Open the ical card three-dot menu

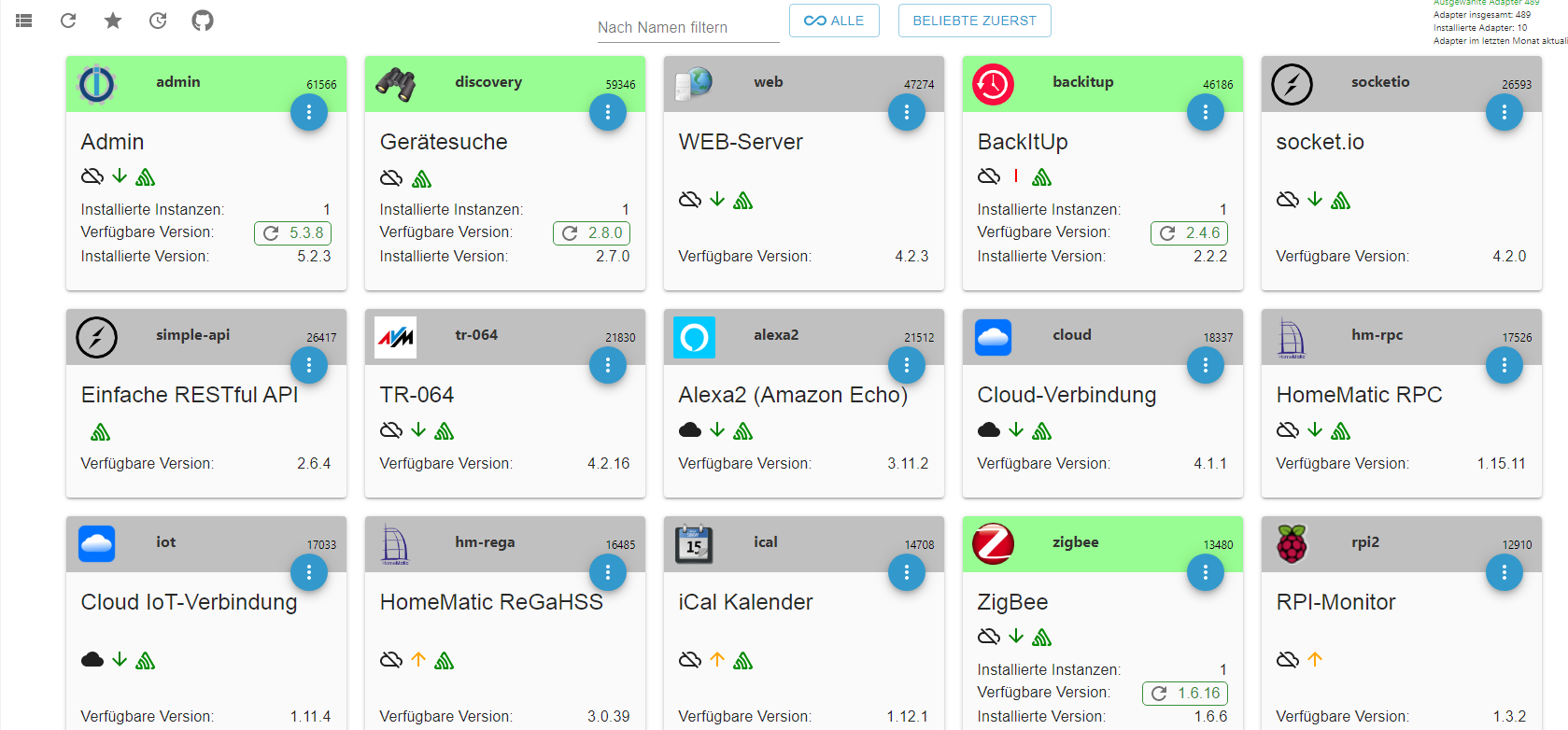(907, 572)
